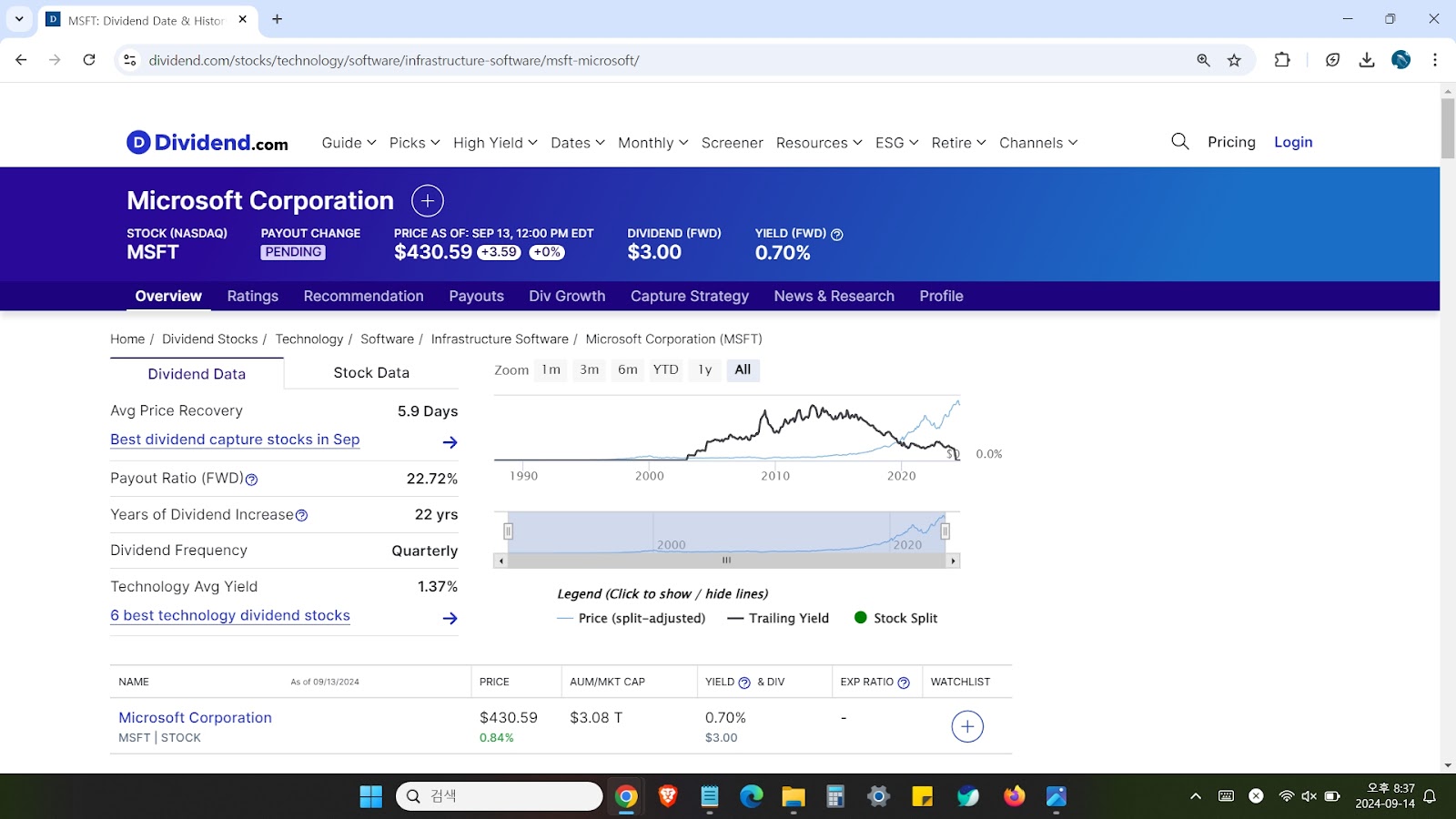This screenshot has width=1456, height=819.
Task: Set chart zoom to 3m
Action: pos(590,369)
